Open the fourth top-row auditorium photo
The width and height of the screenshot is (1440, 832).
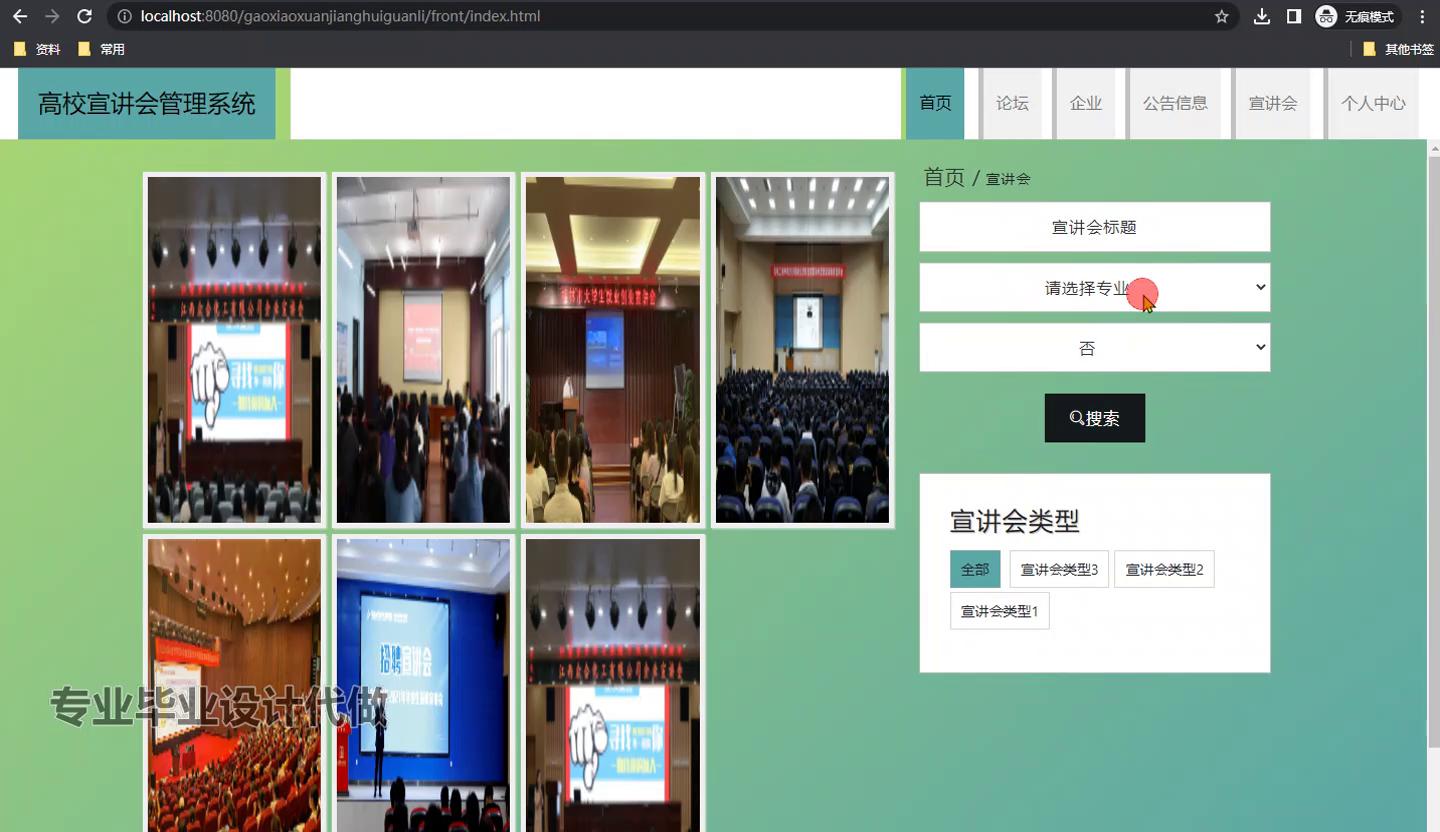(802, 350)
